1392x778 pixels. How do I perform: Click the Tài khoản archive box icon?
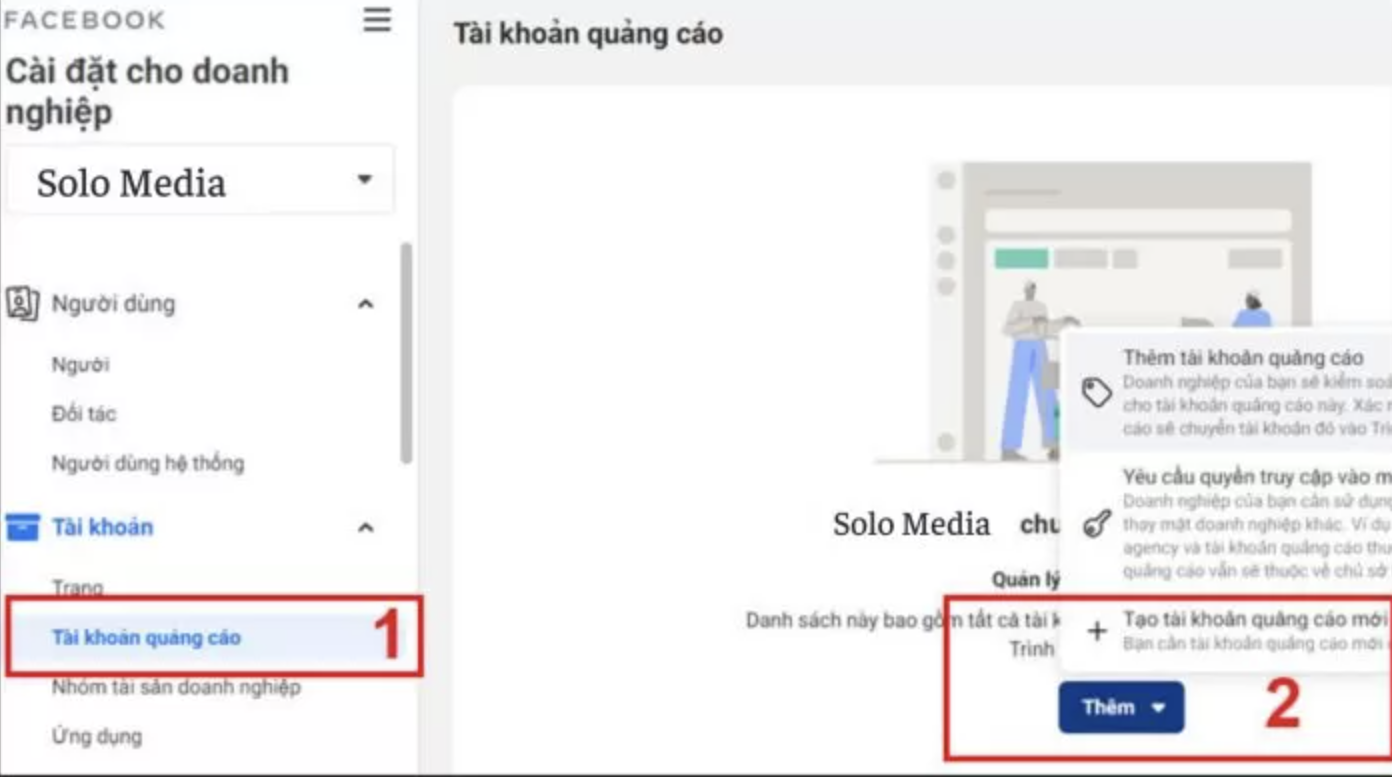(x=23, y=527)
